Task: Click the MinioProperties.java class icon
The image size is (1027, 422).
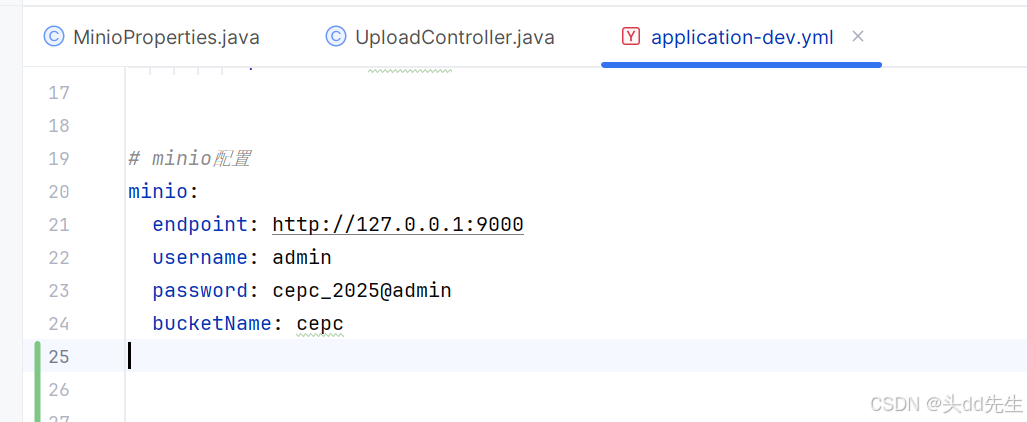Action: click(x=54, y=37)
